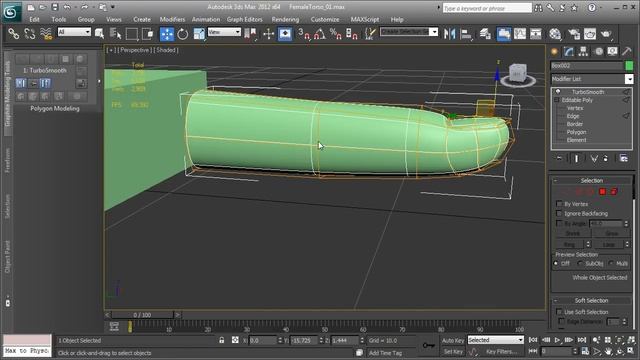The image size is (640, 360).
Task: Click the keyword search input field
Action: pos(487,8)
